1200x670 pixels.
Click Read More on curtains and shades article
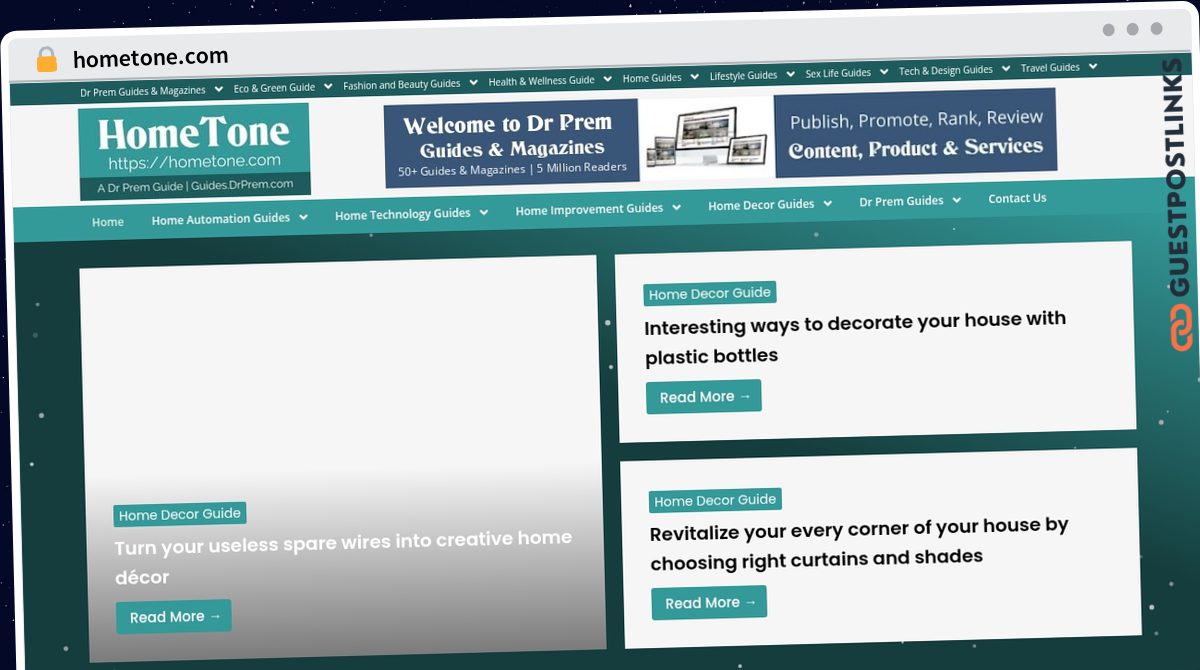click(709, 603)
